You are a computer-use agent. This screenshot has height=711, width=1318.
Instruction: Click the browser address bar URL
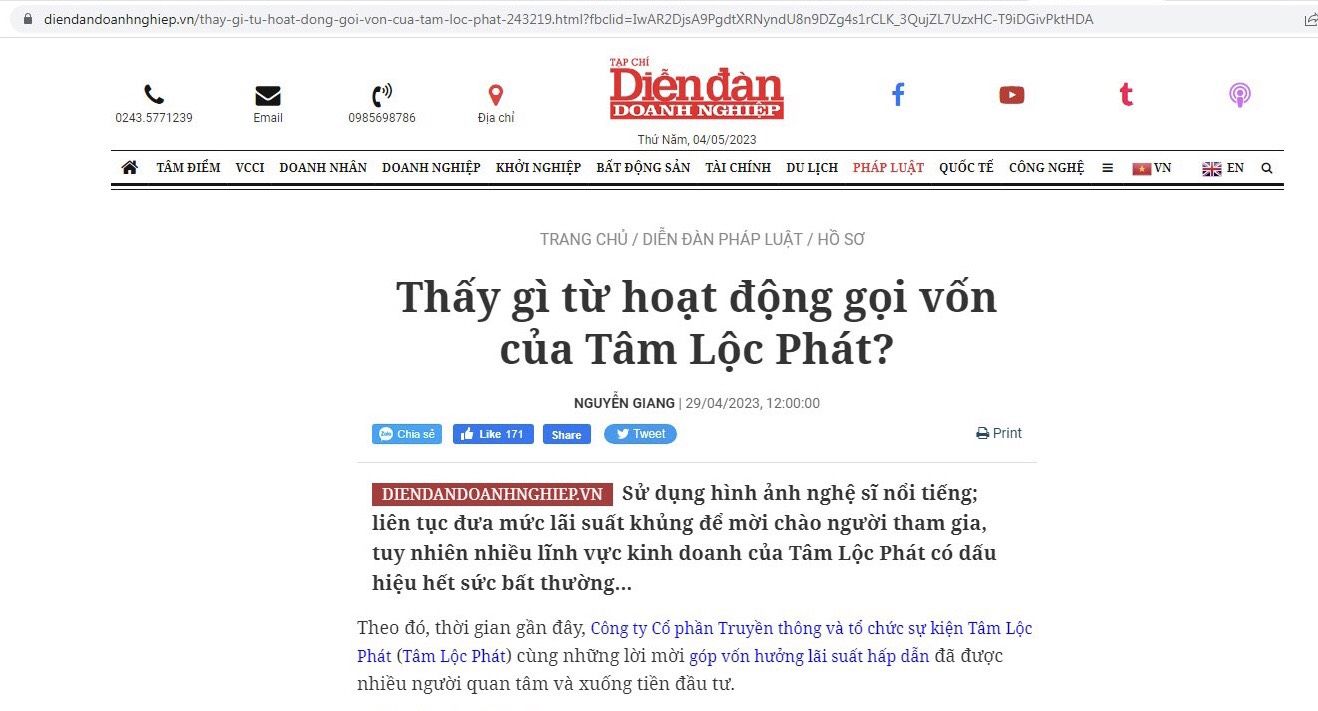tap(568, 19)
